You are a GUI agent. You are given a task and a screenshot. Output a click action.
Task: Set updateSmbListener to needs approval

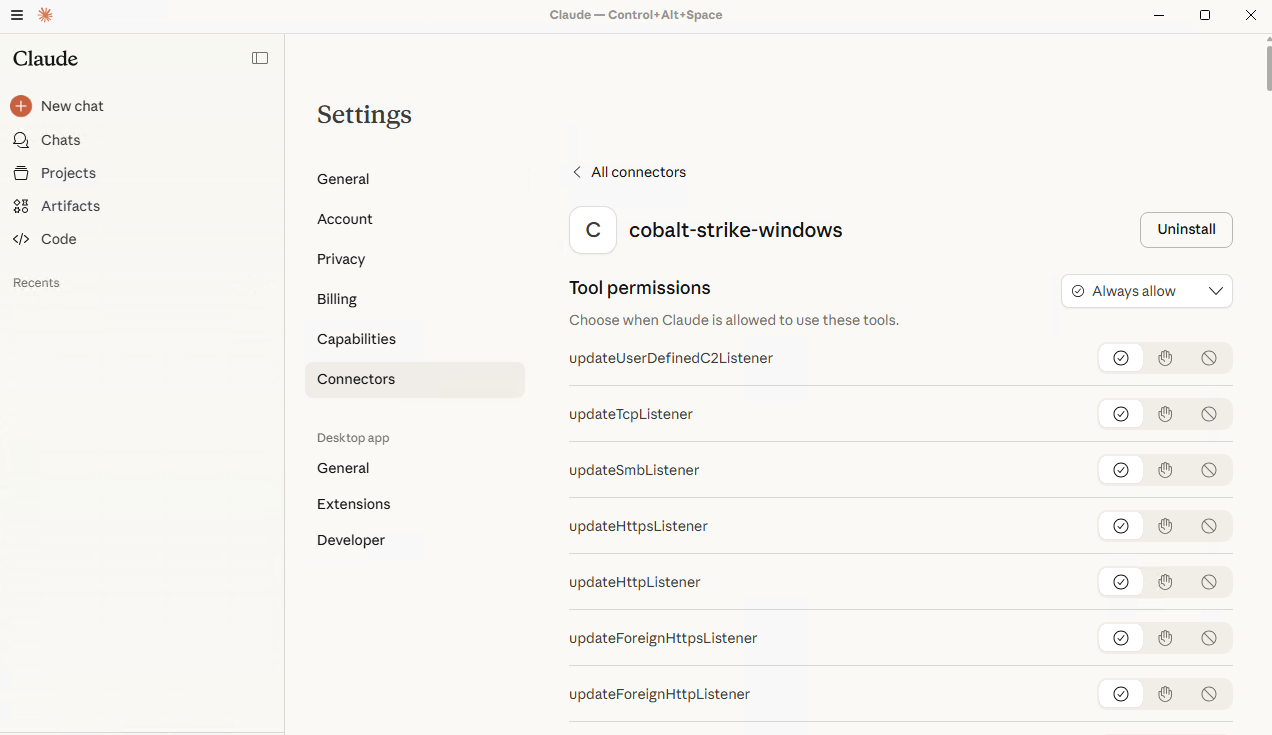click(1165, 470)
